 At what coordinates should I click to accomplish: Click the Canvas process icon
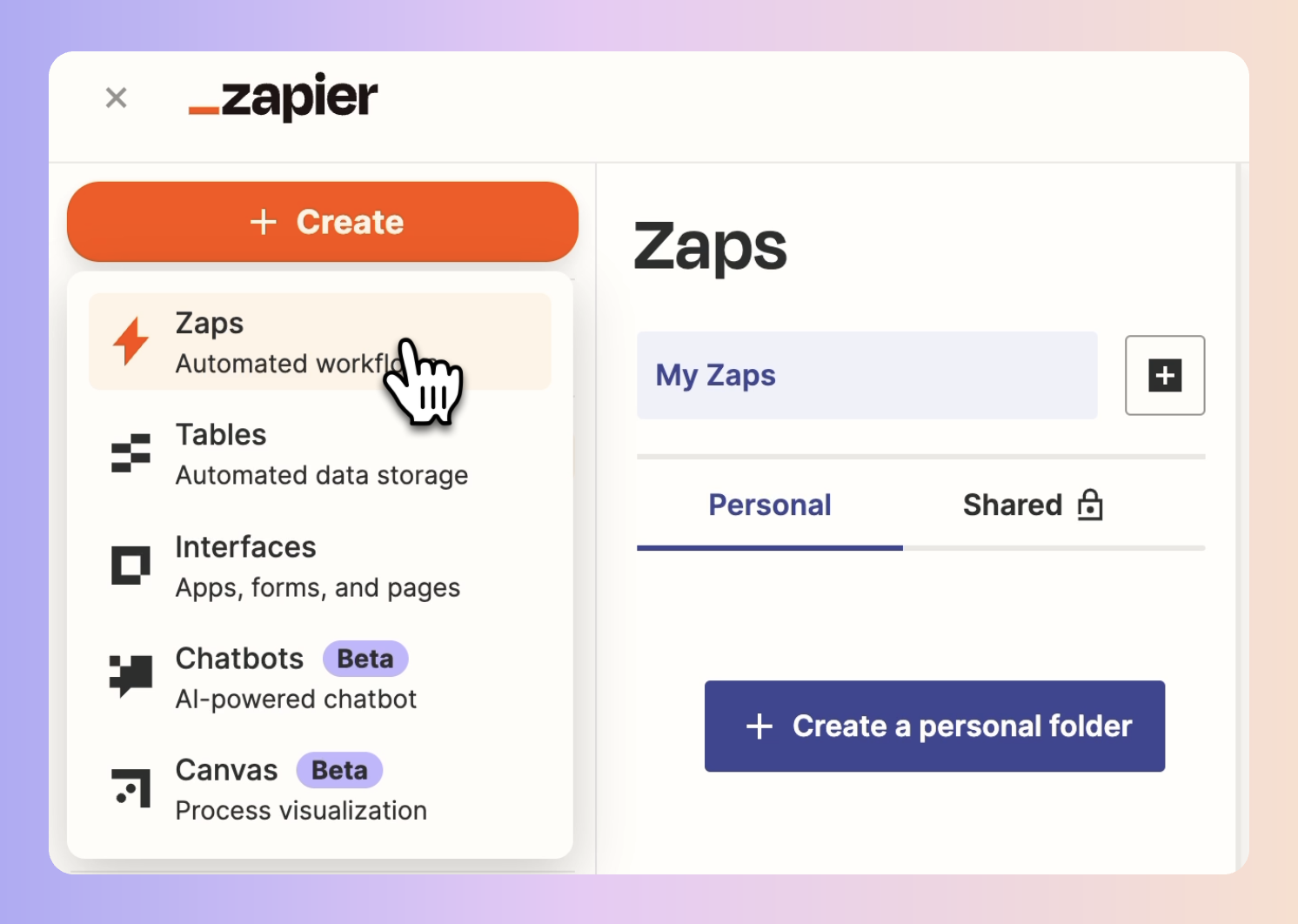pyautogui.click(x=131, y=787)
